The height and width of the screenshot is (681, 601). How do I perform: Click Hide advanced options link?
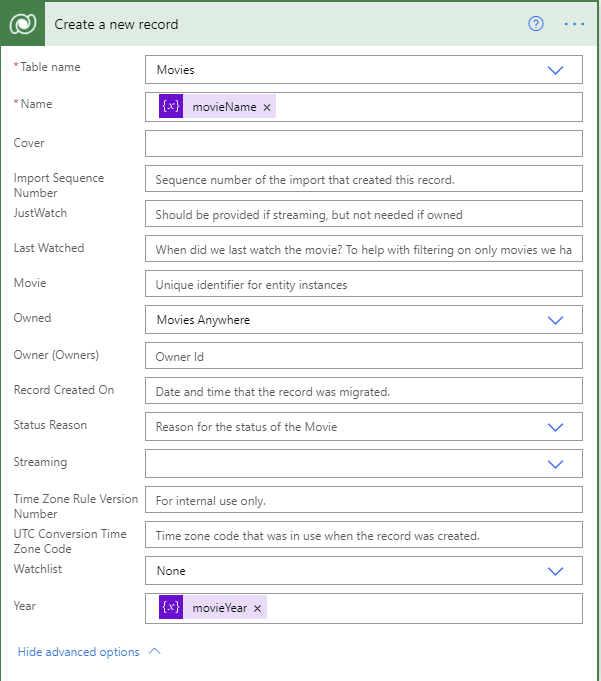pyautogui.click(x=79, y=652)
